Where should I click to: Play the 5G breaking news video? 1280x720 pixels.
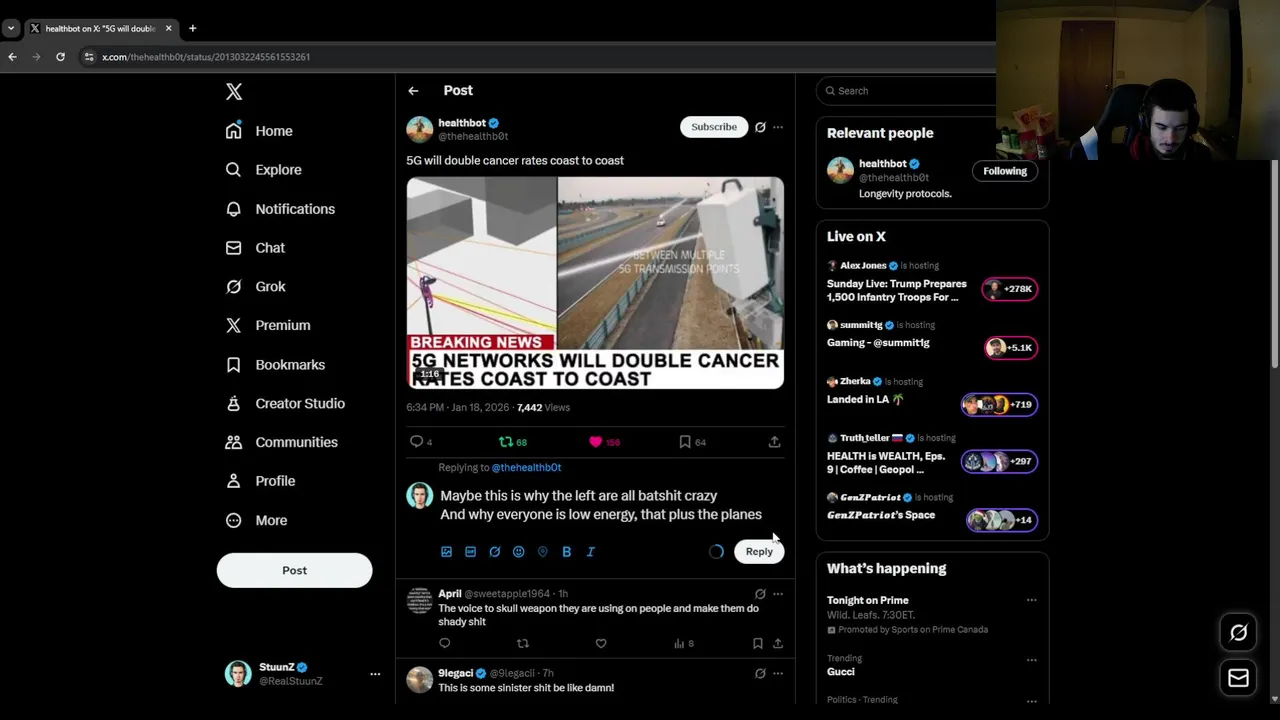(x=595, y=283)
